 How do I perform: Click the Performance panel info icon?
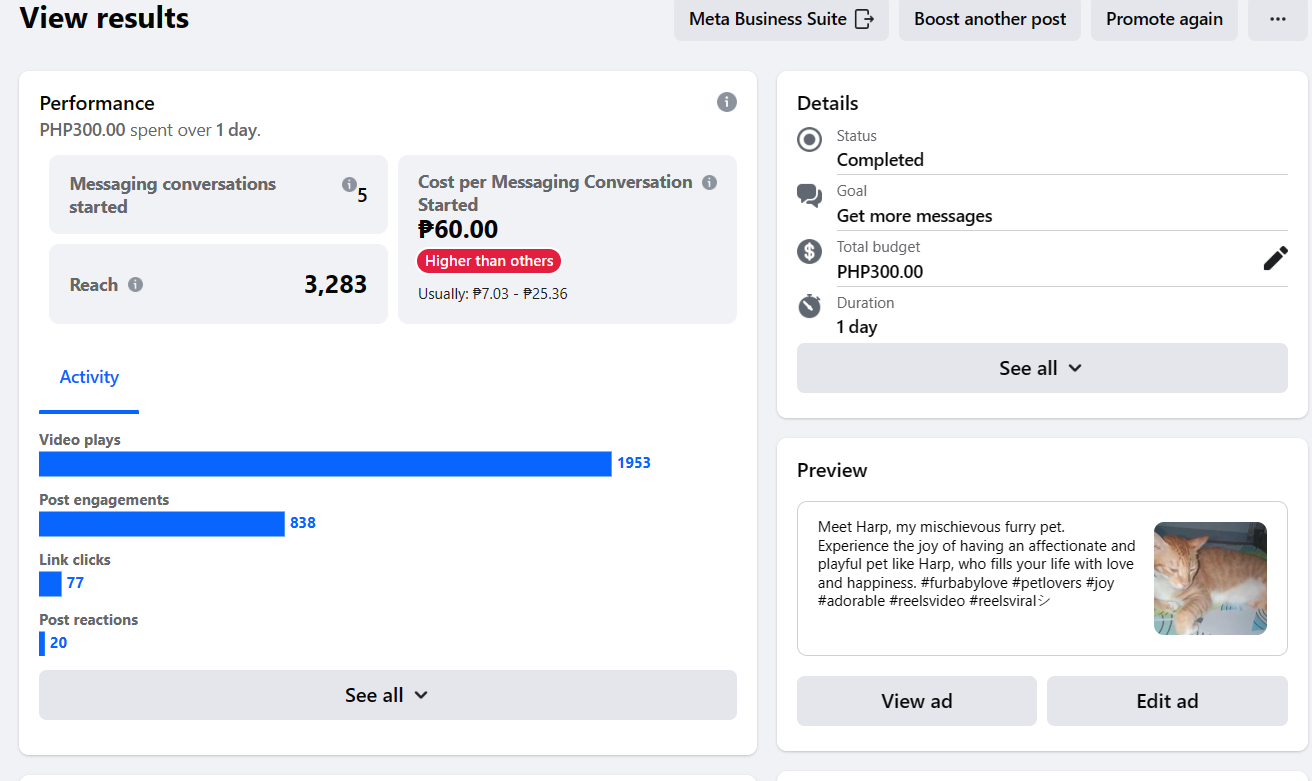[727, 102]
